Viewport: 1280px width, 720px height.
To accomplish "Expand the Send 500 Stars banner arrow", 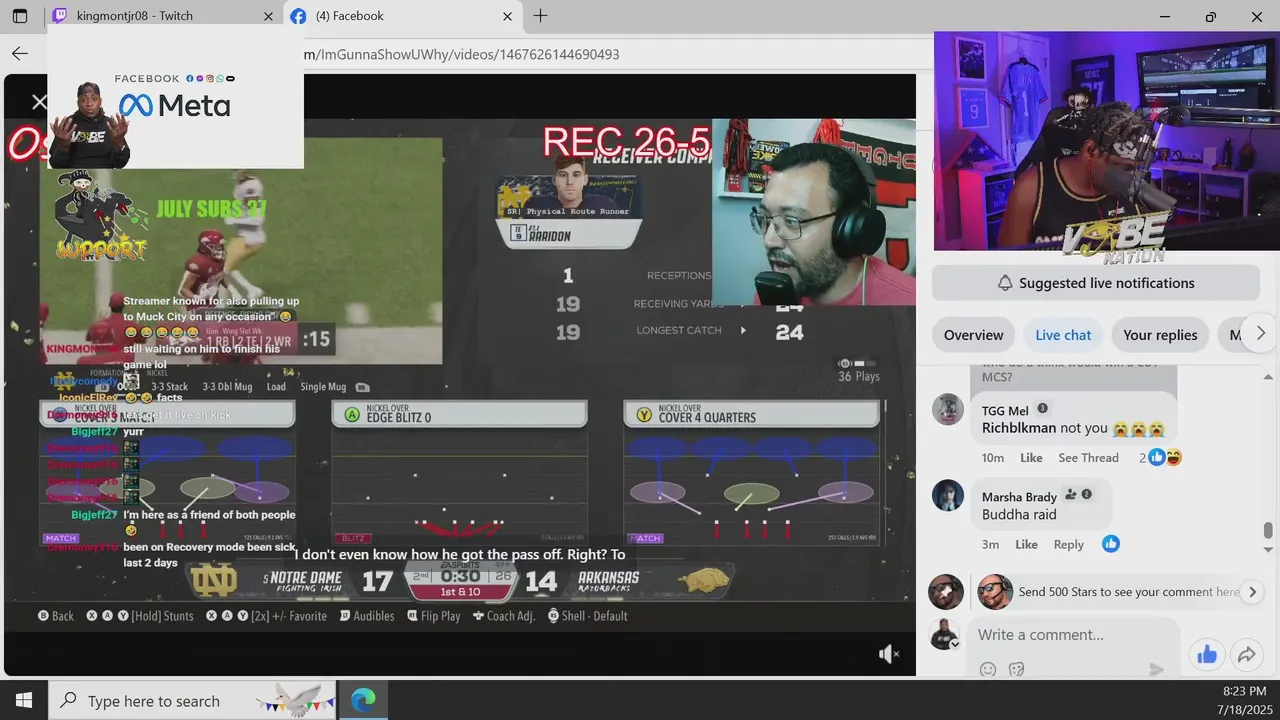I will pos(1253,592).
